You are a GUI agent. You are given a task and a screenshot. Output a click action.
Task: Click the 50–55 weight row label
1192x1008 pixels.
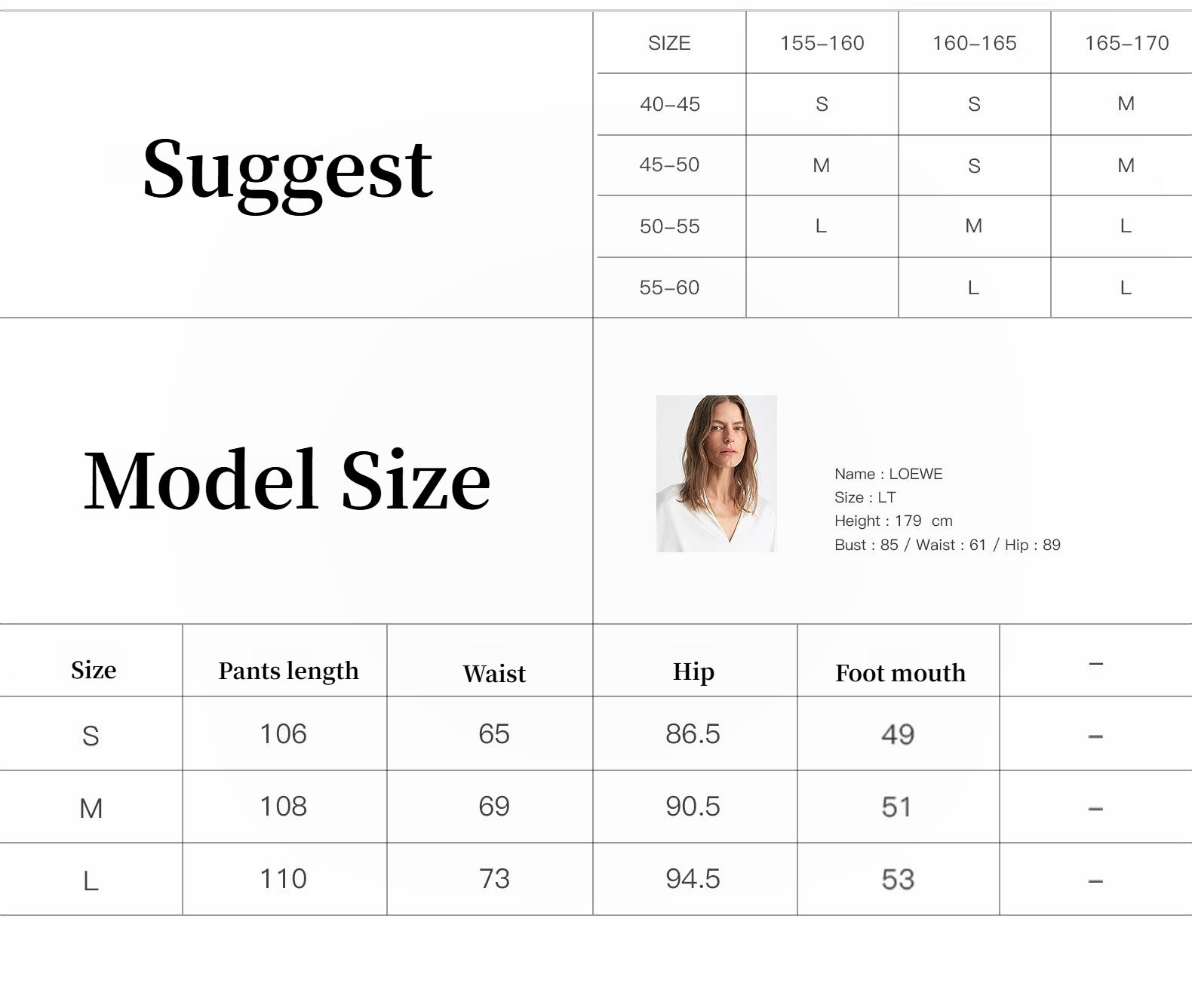point(669,226)
